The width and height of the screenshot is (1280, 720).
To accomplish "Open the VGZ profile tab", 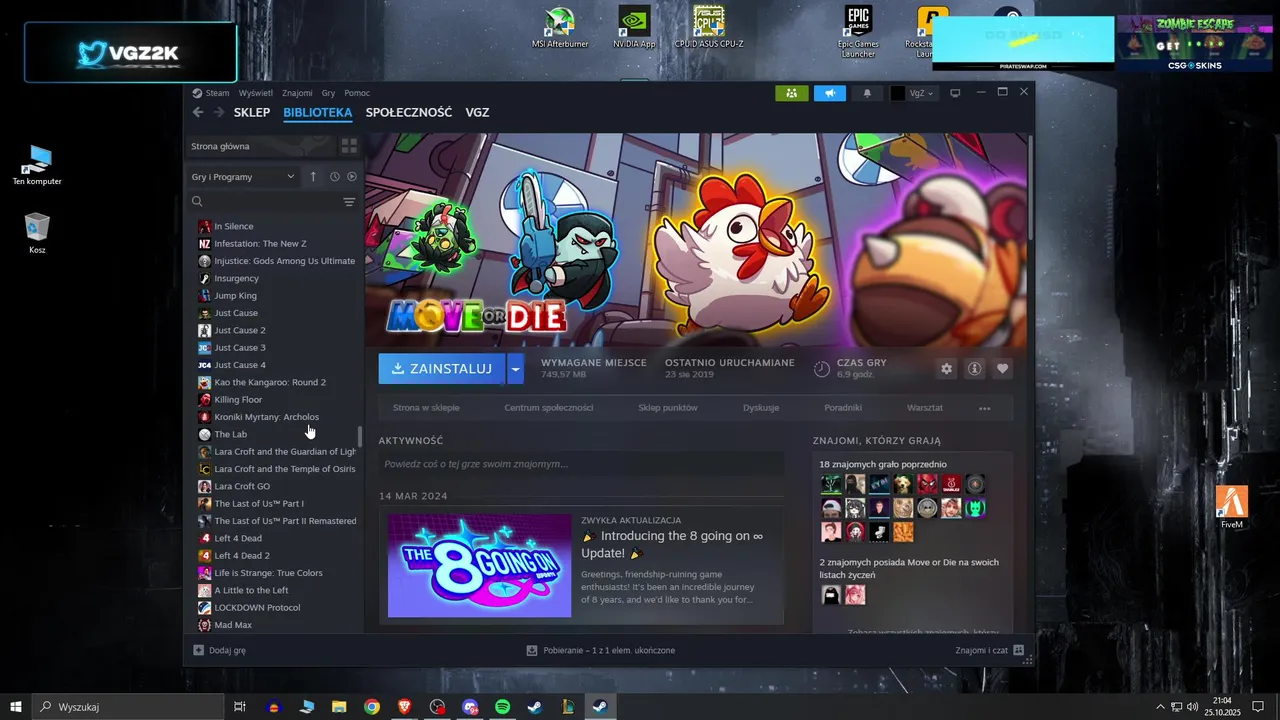I will tap(477, 113).
